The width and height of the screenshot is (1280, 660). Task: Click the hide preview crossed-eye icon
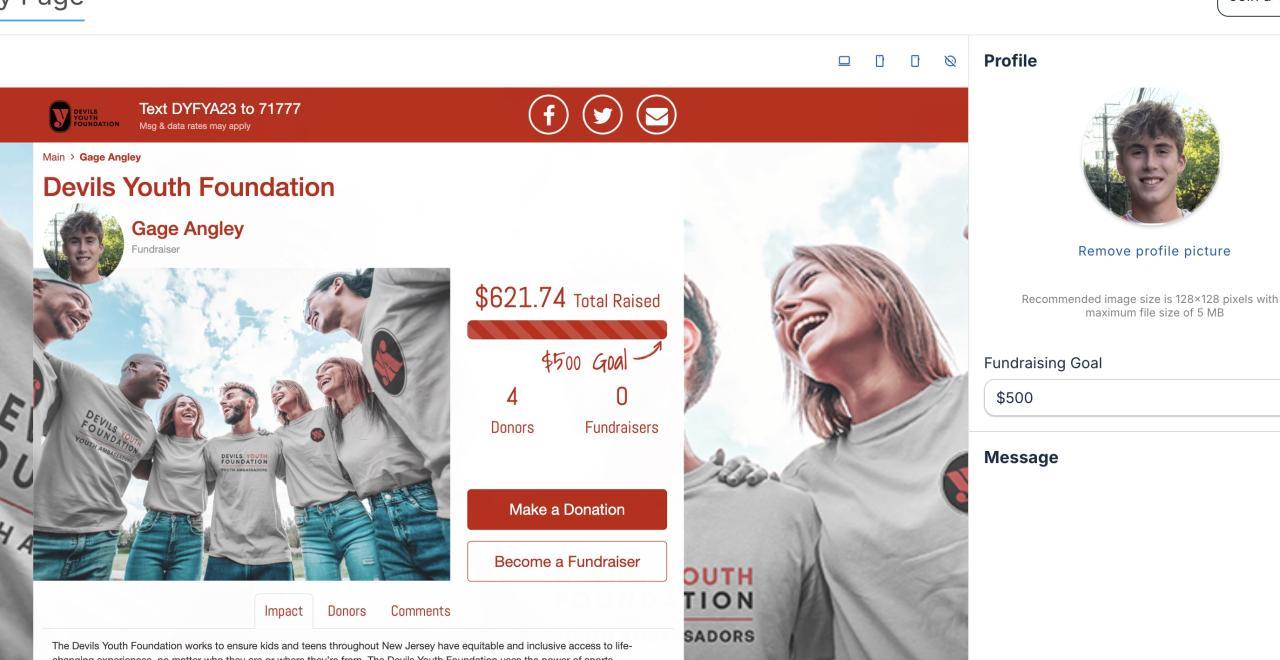point(950,61)
